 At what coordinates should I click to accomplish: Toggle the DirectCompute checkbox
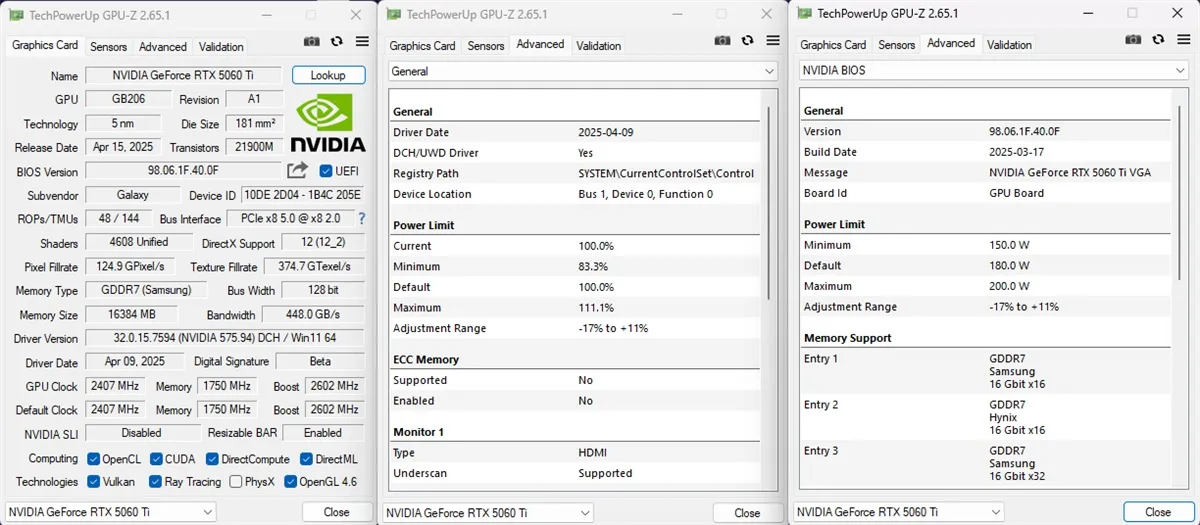pos(212,459)
